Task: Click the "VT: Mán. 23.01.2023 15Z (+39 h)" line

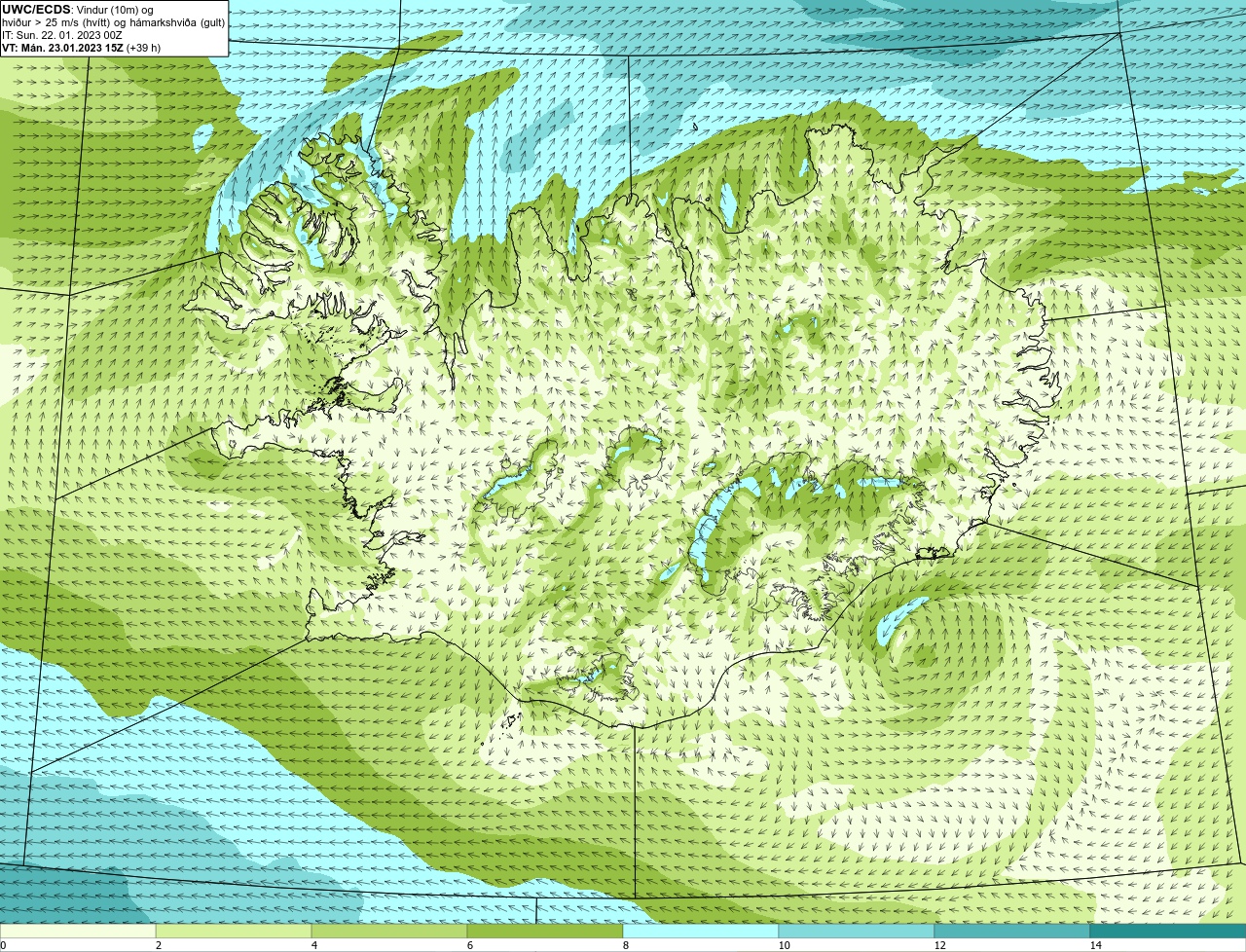Action: (x=81, y=48)
